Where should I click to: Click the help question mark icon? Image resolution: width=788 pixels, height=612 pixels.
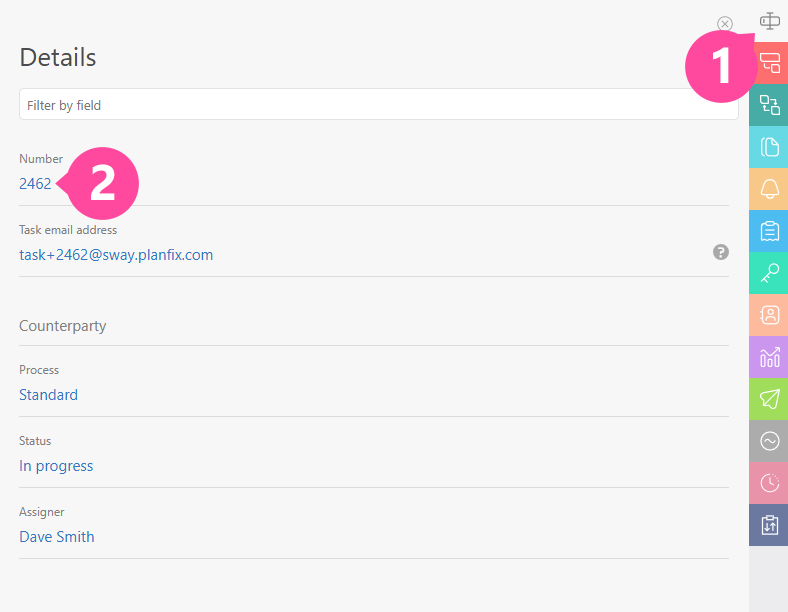tap(721, 253)
